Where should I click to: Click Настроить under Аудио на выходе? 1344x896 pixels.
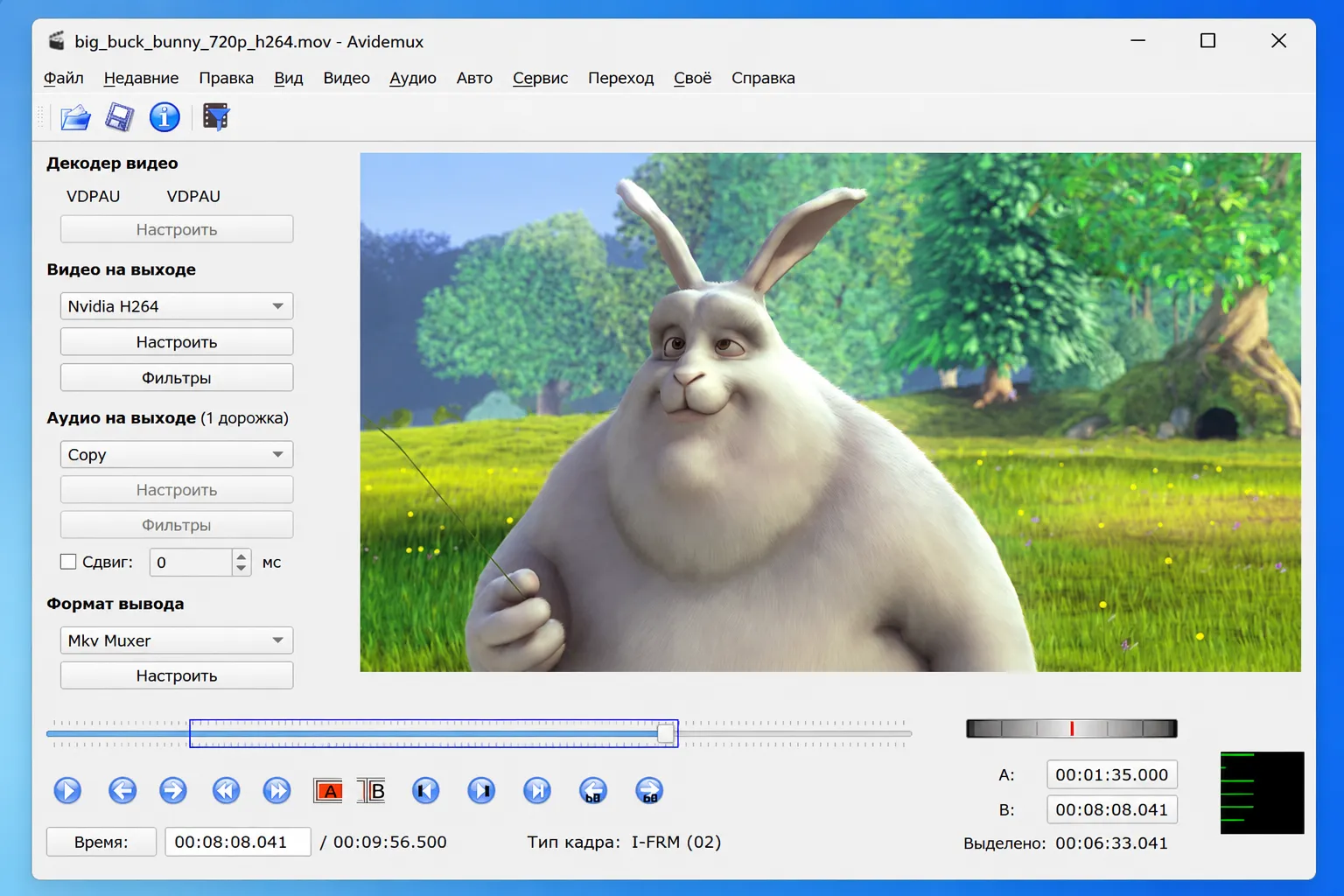[x=177, y=490]
